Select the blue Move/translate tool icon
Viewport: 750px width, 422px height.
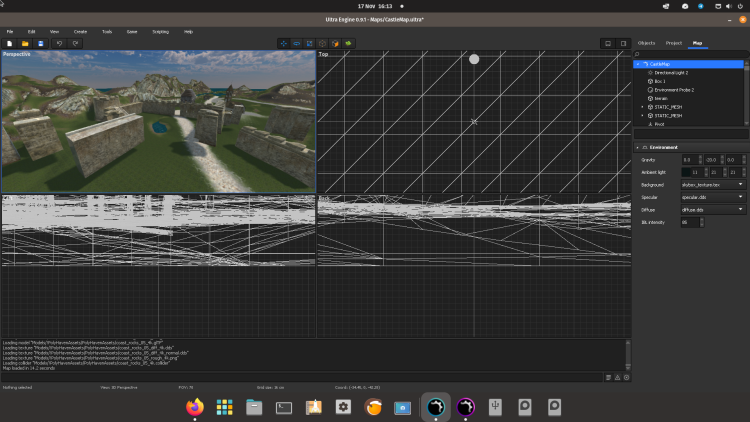[x=284, y=44]
